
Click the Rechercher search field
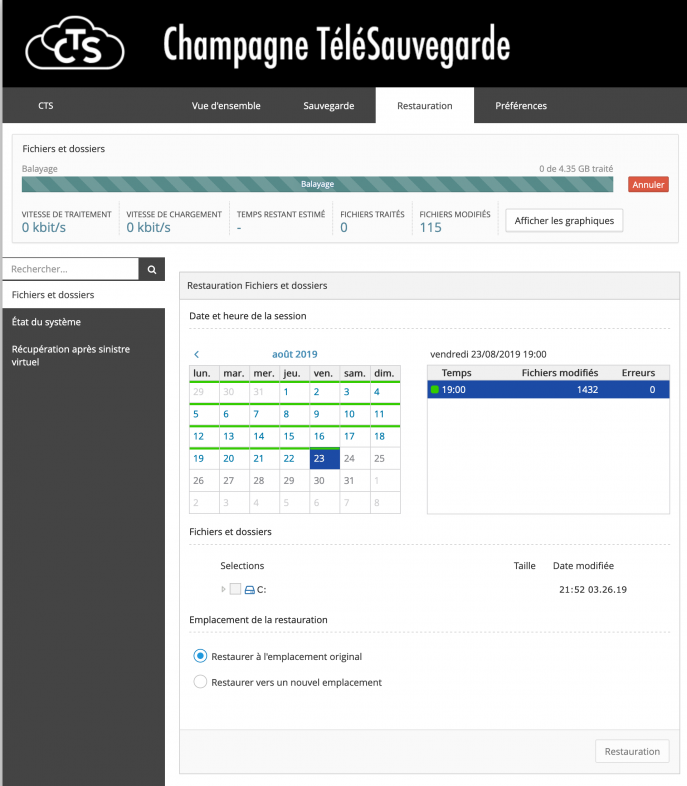click(70, 269)
